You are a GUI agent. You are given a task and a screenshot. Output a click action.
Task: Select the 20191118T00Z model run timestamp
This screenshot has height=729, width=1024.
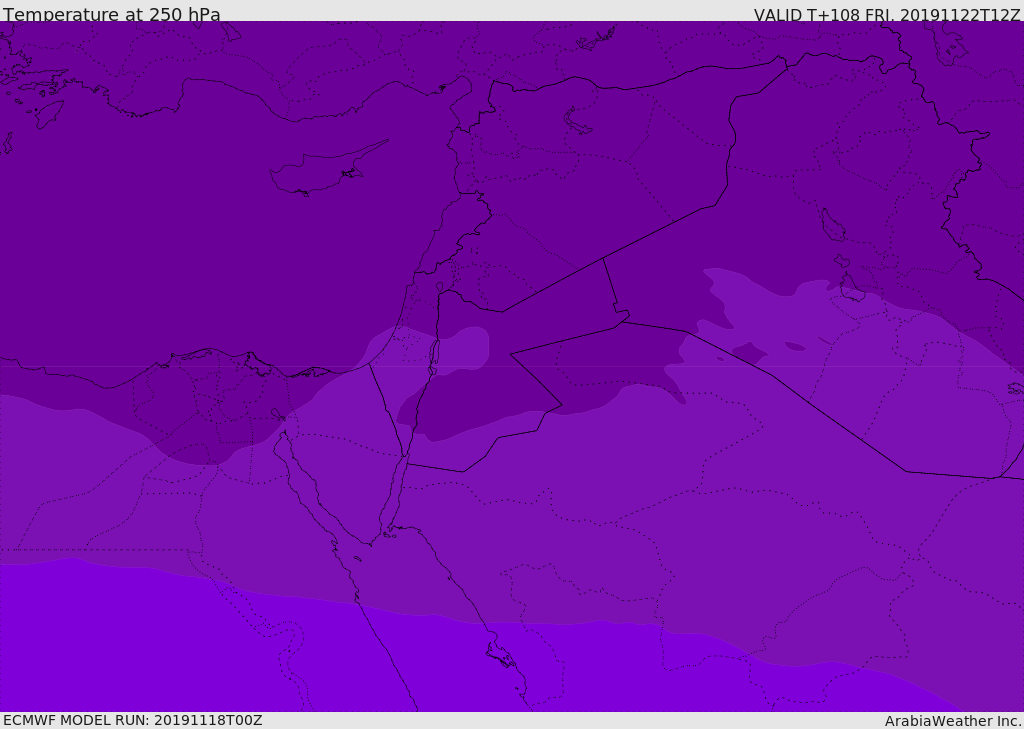pyautogui.click(x=208, y=720)
